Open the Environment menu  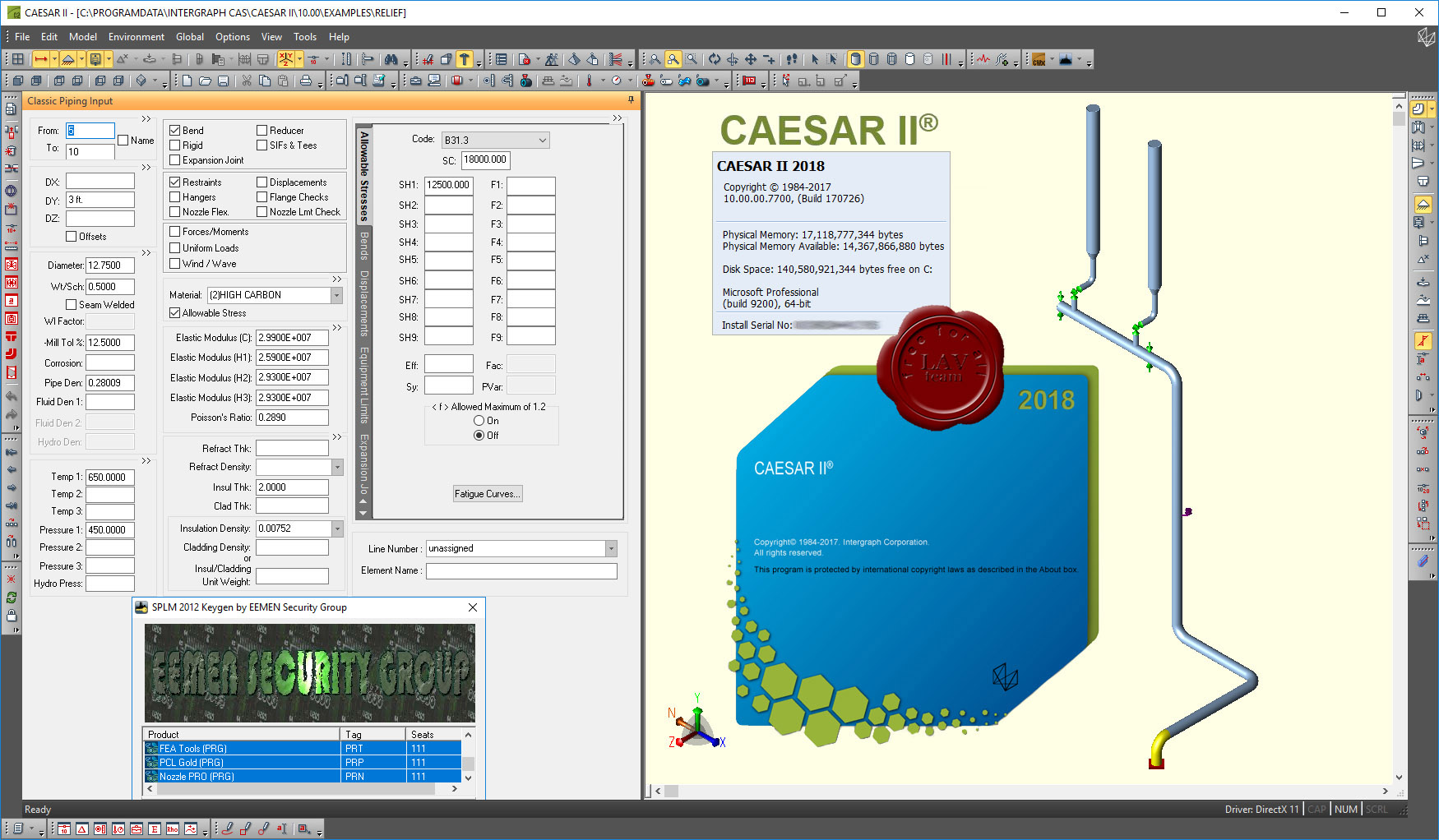tap(136, 37)
